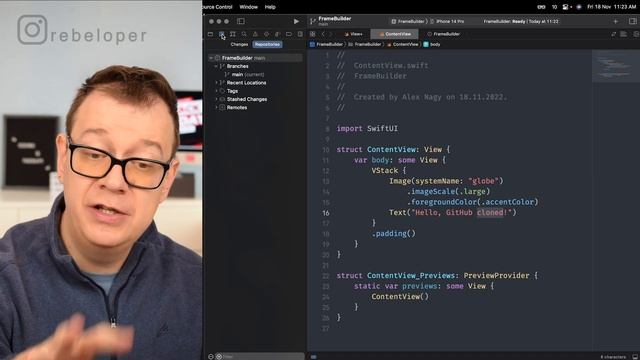The height and width of the screenshot is (360, 640).
Task: Open the Find navigator magnifier icon
Action: coord(244,34)
